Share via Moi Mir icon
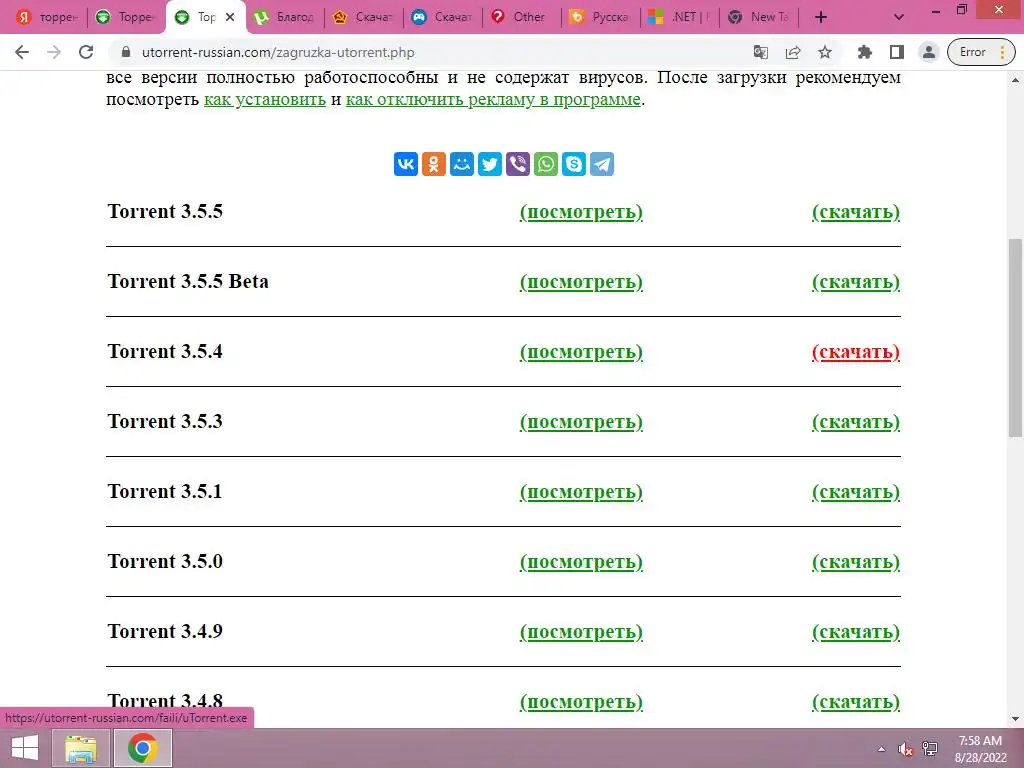This screenshot has width=1024, height=768. pos(462,164)
